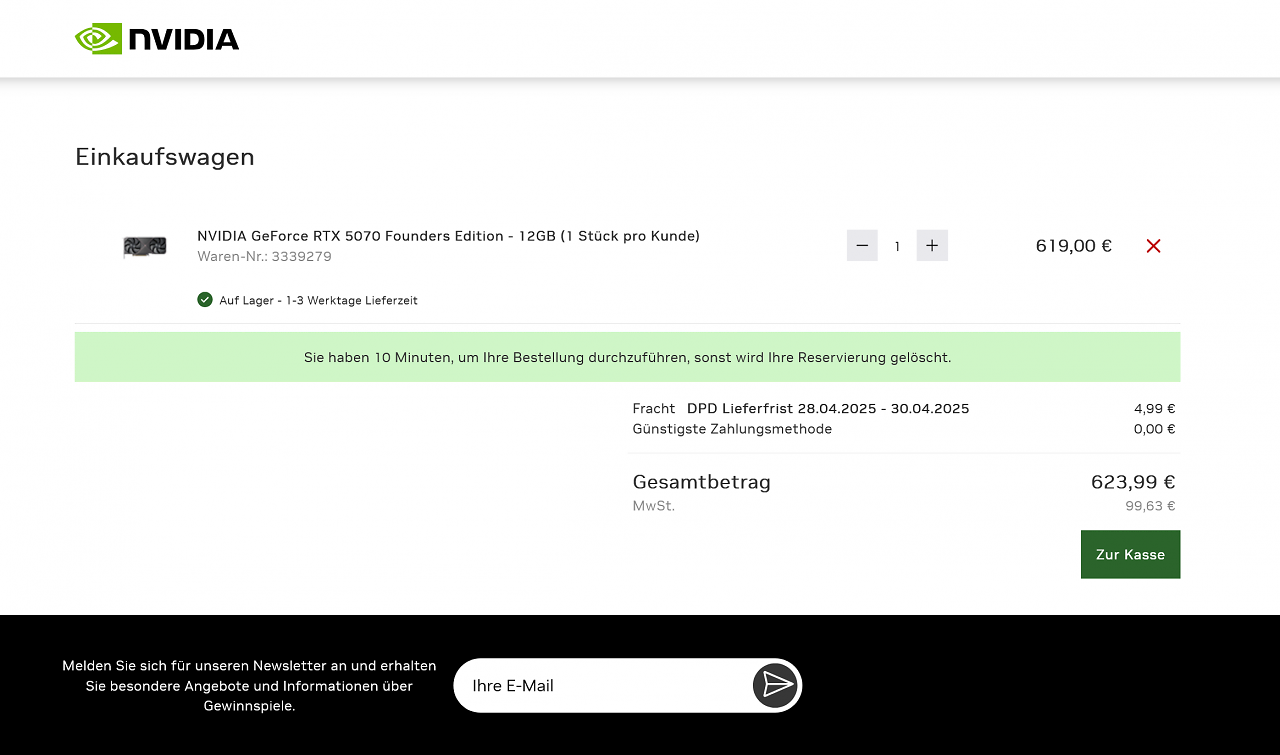Click the Waren-Nr.: 3339279 text
The image size is (1280, 755).
(264, 257)
